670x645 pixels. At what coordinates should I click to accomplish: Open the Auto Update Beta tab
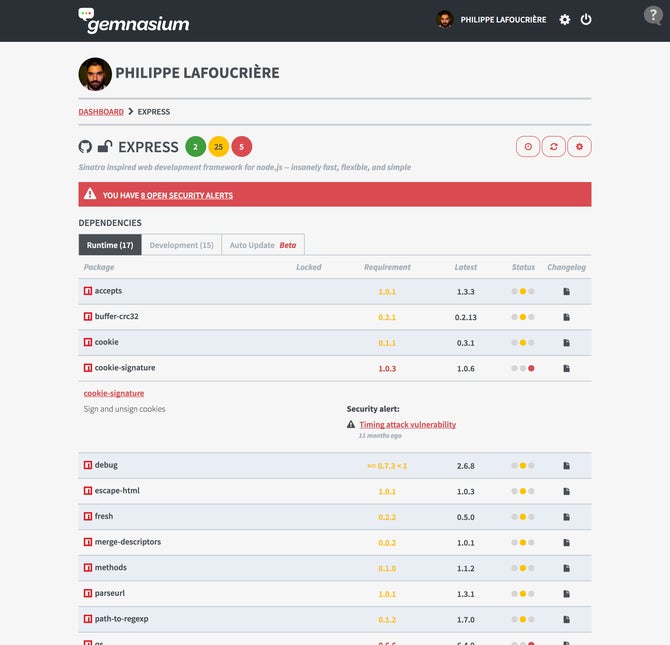263,245
